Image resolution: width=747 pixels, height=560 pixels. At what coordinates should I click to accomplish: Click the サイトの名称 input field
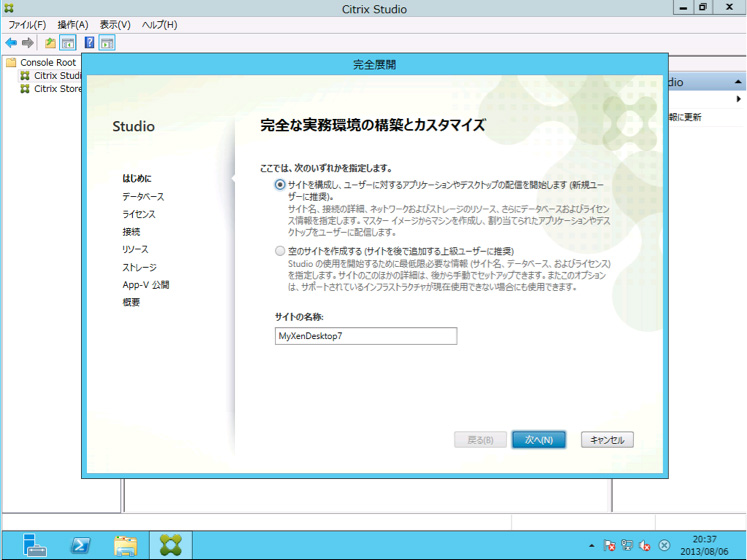pyautogui.click(x=366, y=336)
